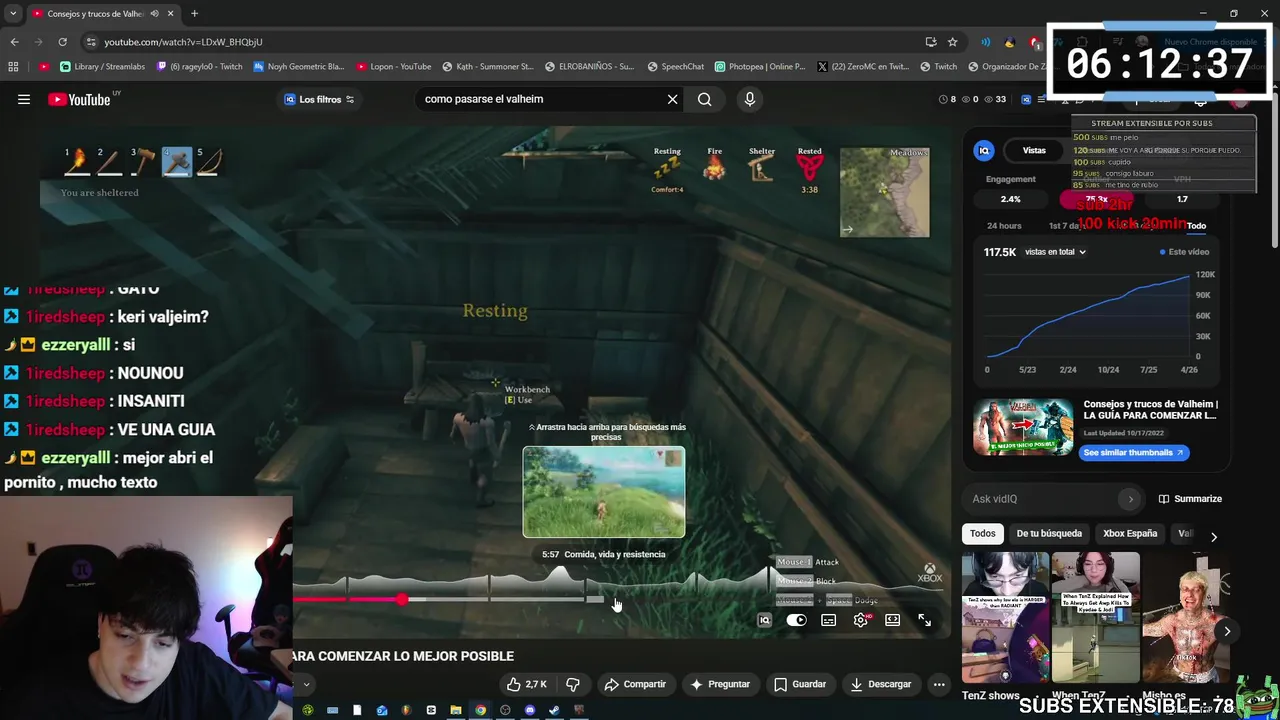Select Todos chip filter

[983, 533]
